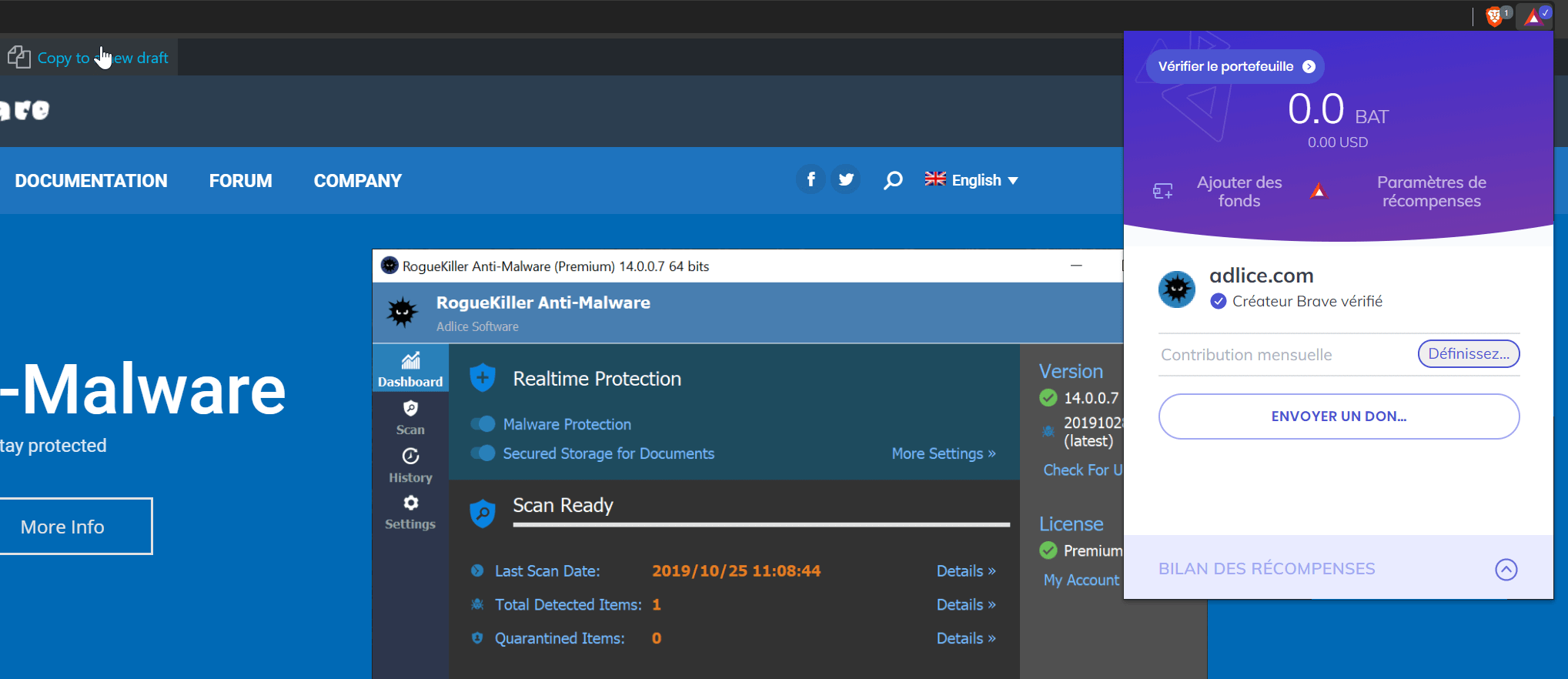Open the Paramètres de récompenses link
This screenshot has height=679, width=1568.
point(1431,192)
